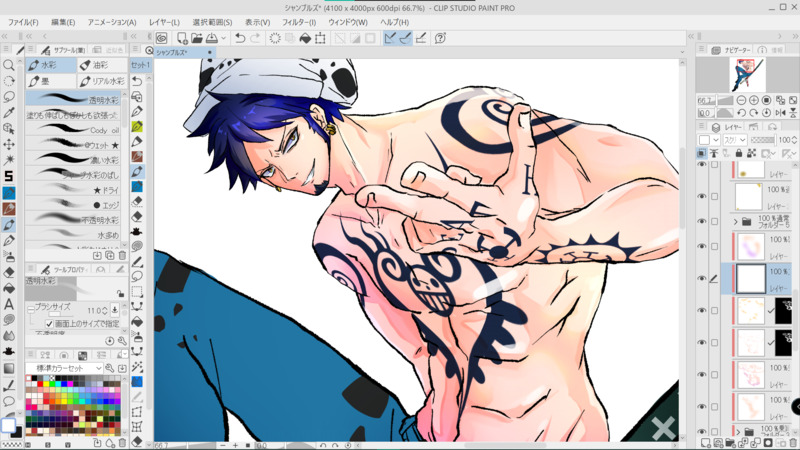This screenshot has height=450, width=800.
Task: Toggle the on-screen size specification checkbox
Action: coord(49,324)
